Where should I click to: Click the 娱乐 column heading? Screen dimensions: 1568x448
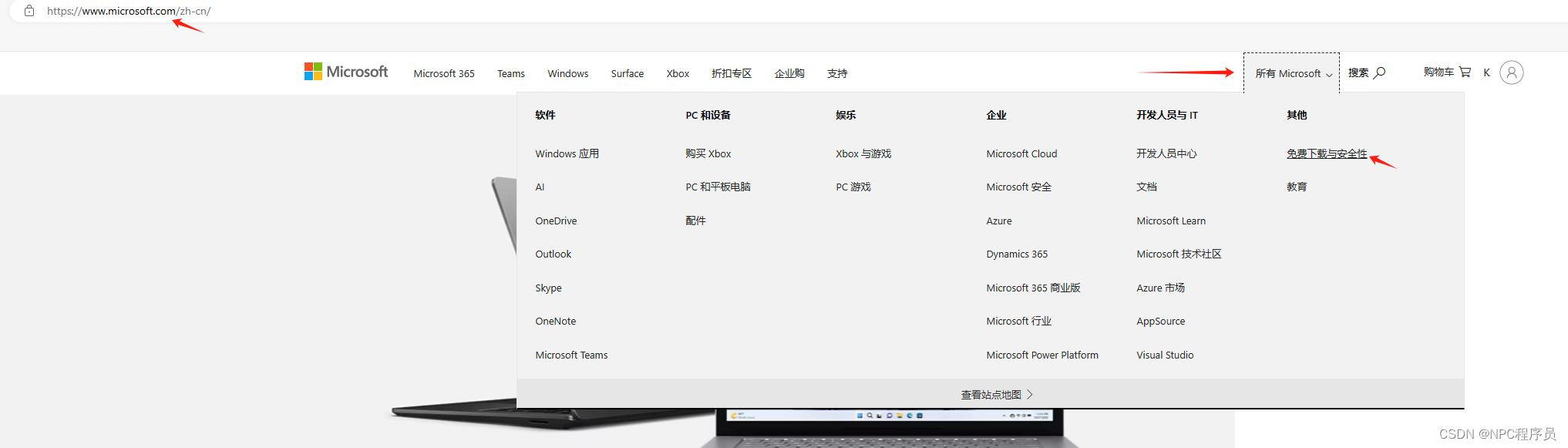point(846,115)
